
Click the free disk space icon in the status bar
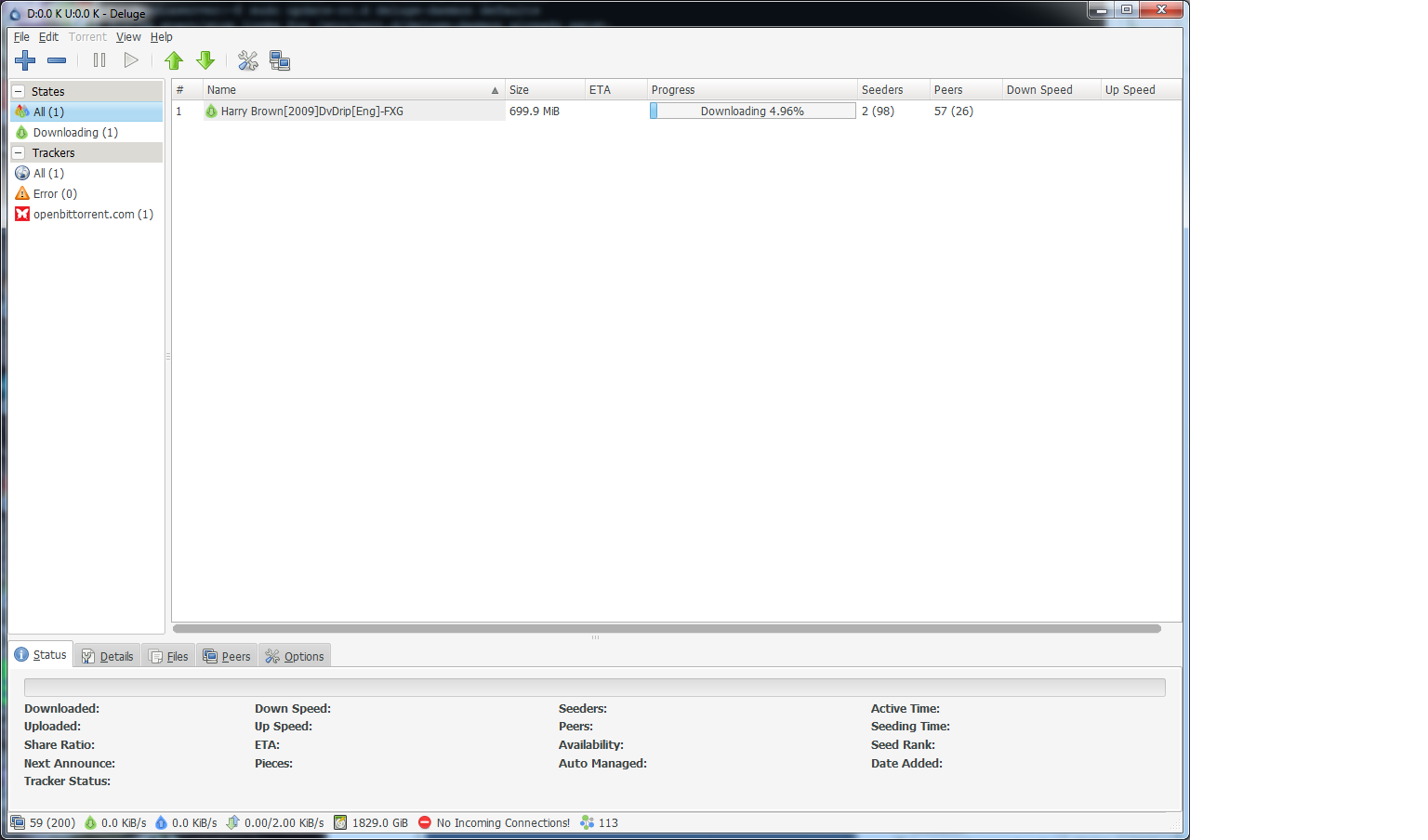[340, 822]
